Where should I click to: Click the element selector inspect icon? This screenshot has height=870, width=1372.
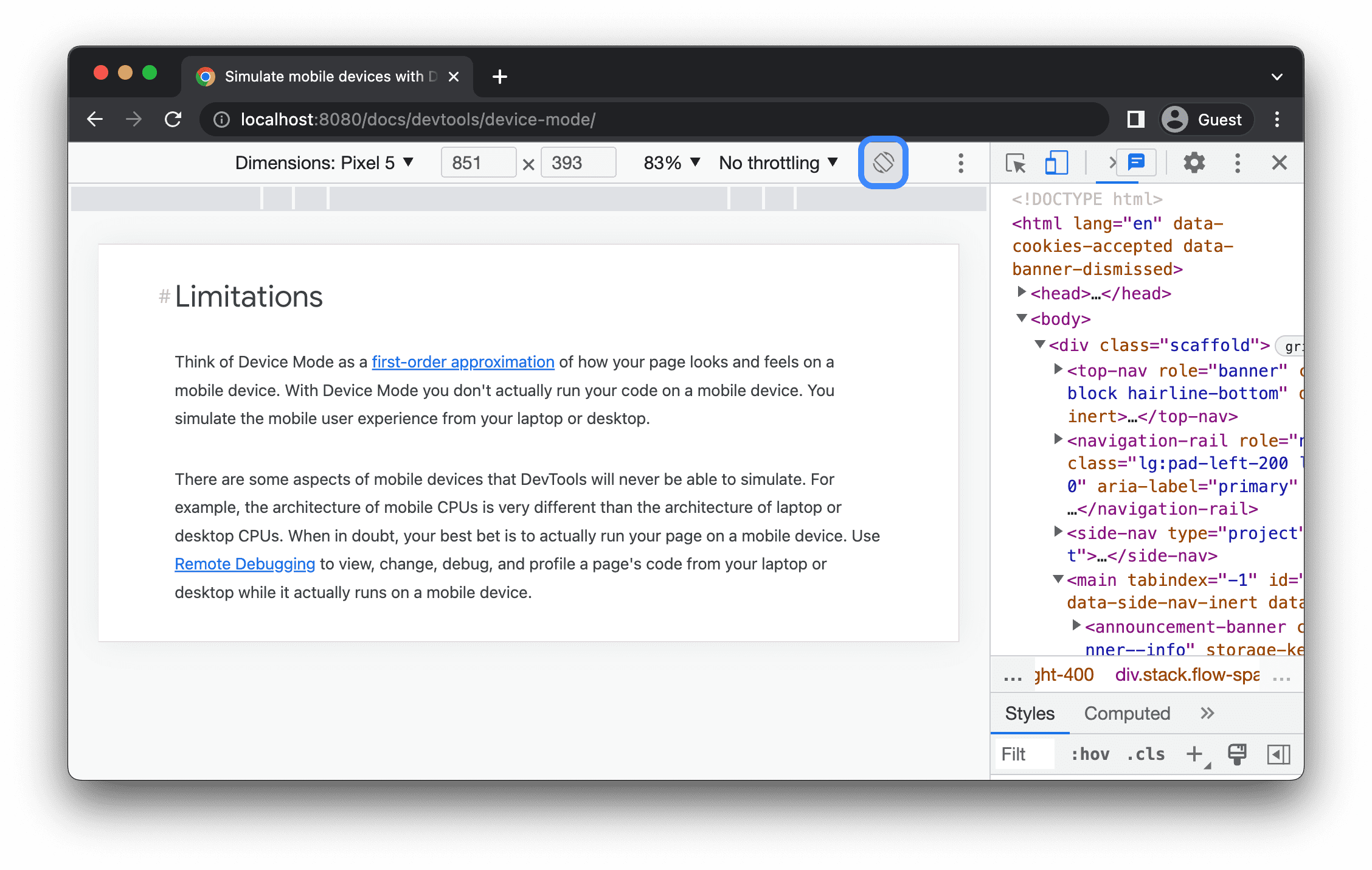click(1015, 163)
